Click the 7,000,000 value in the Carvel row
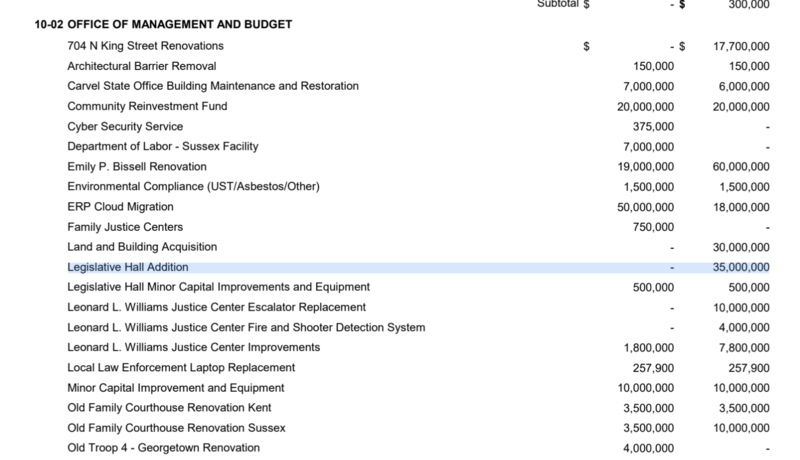 click(648, 87)
